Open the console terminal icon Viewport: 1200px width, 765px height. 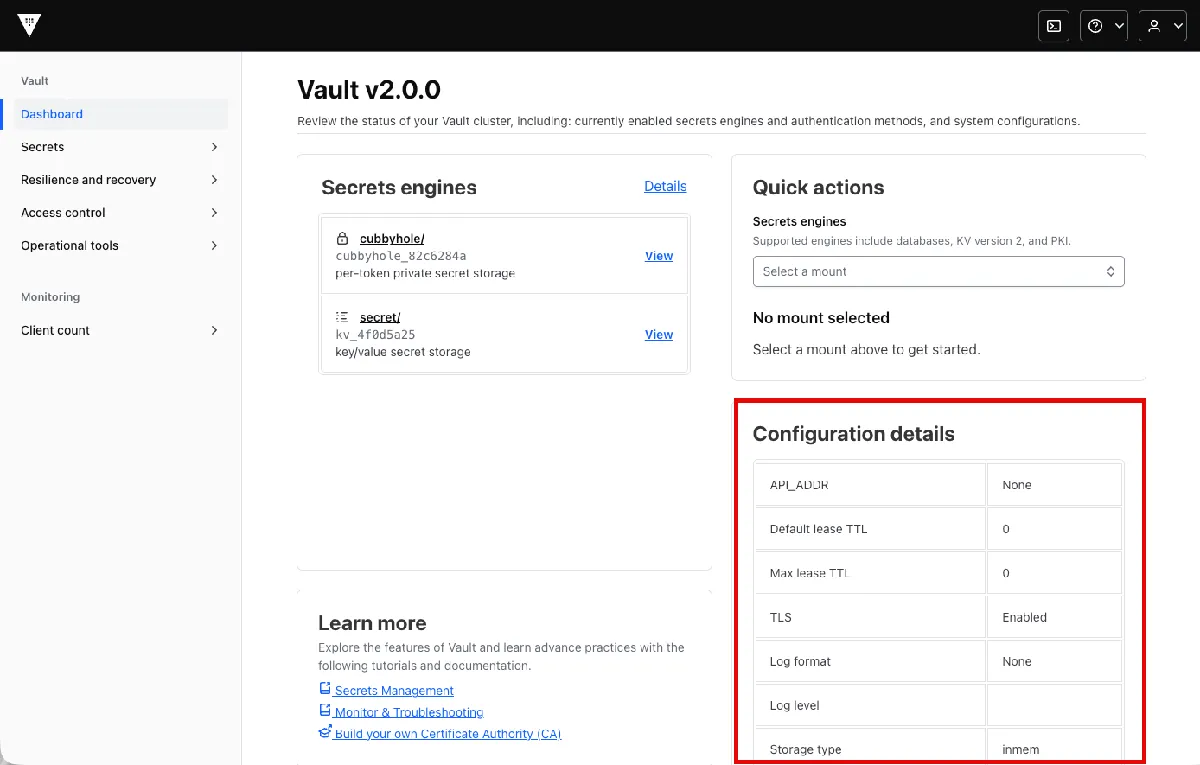pos(1054,26)
